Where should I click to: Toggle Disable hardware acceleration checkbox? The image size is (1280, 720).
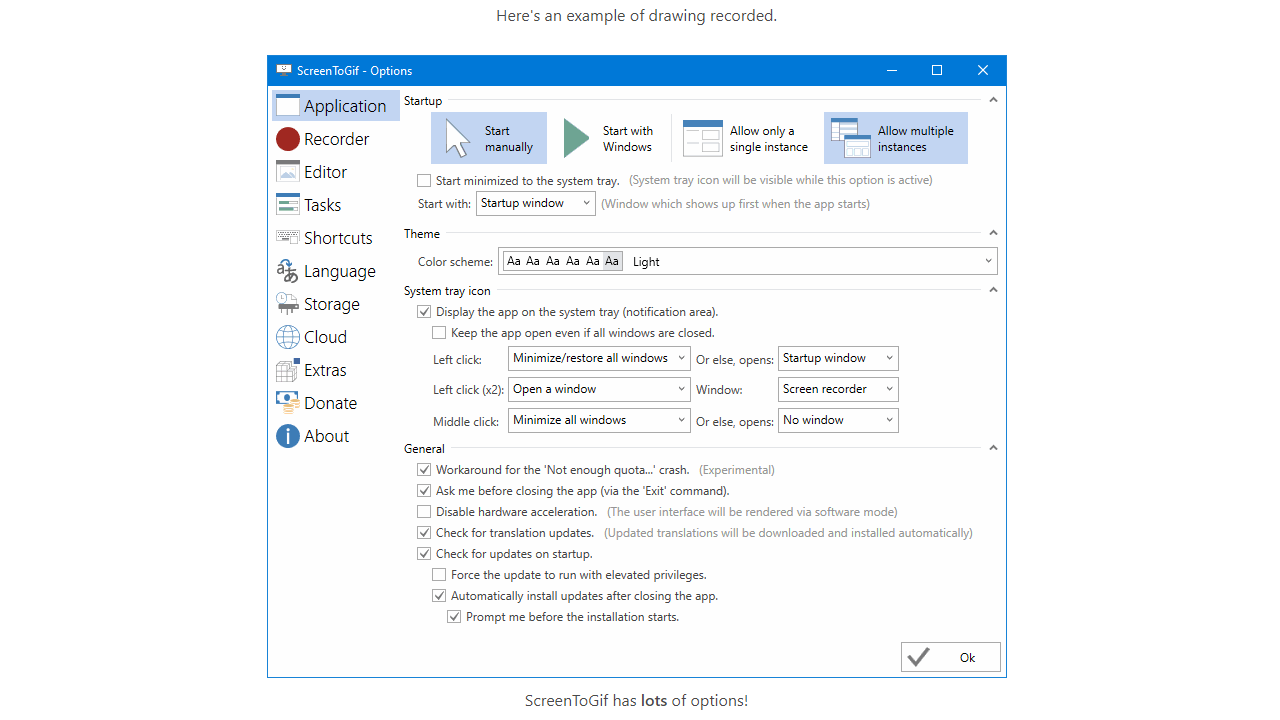point(424,512)
